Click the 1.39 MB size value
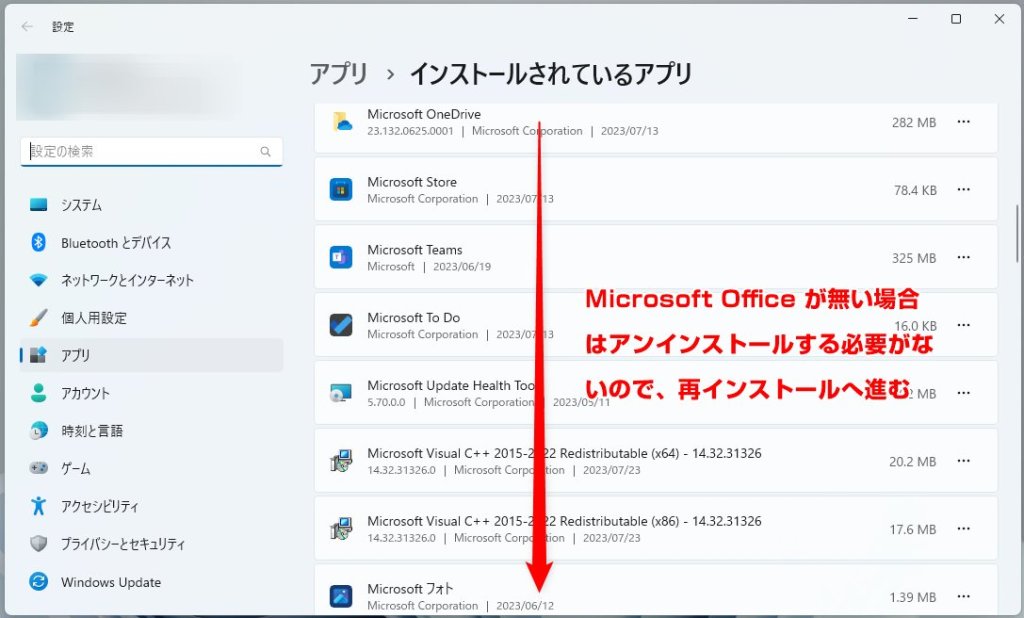The width and height of the screenshot is (1024, 618). tap(912, 598)
